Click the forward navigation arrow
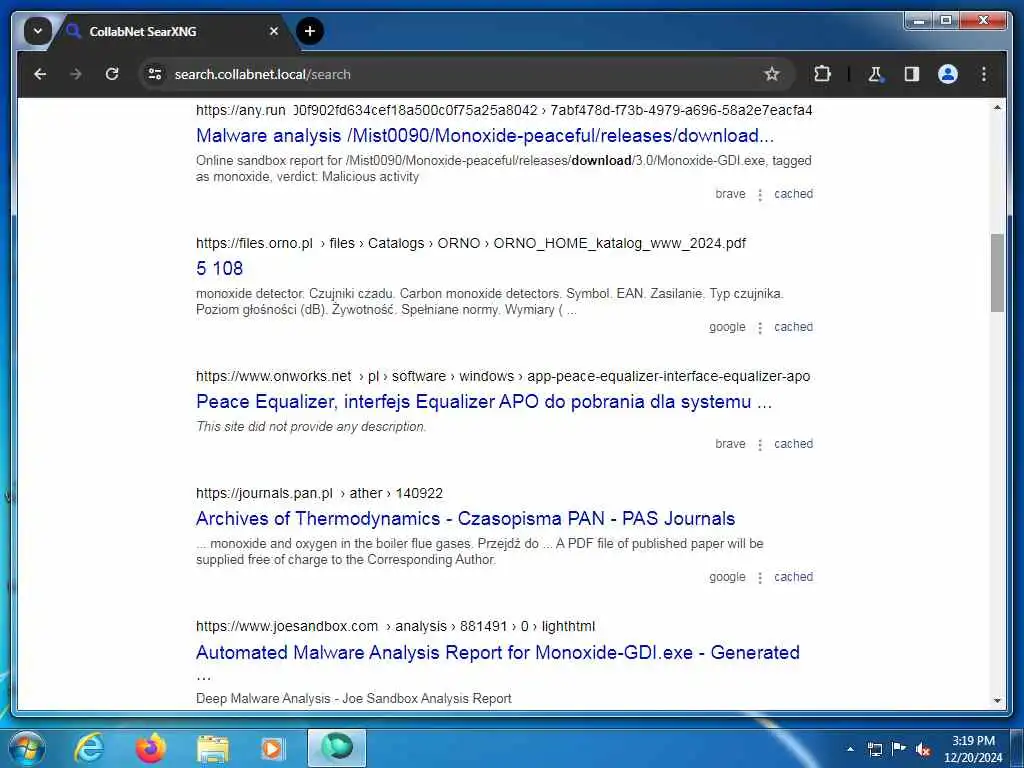The height and width of the screenshot is (768, 1024). pos(76,74)
